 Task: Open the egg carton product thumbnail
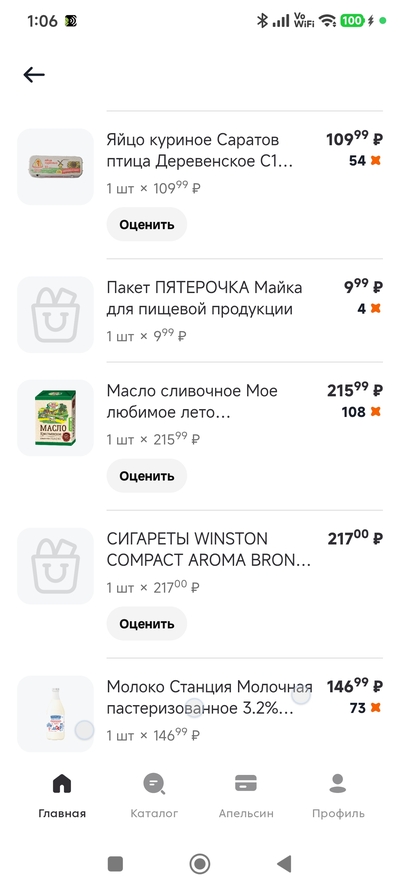click(56, 167)
